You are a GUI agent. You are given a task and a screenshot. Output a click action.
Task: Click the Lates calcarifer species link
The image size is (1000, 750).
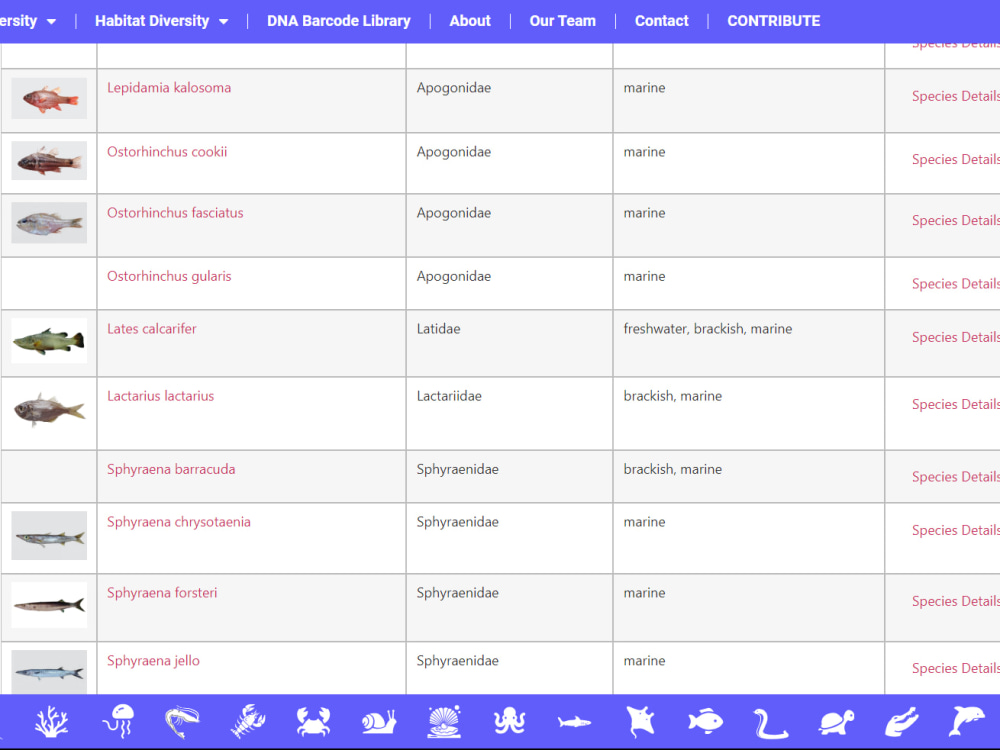152,329
